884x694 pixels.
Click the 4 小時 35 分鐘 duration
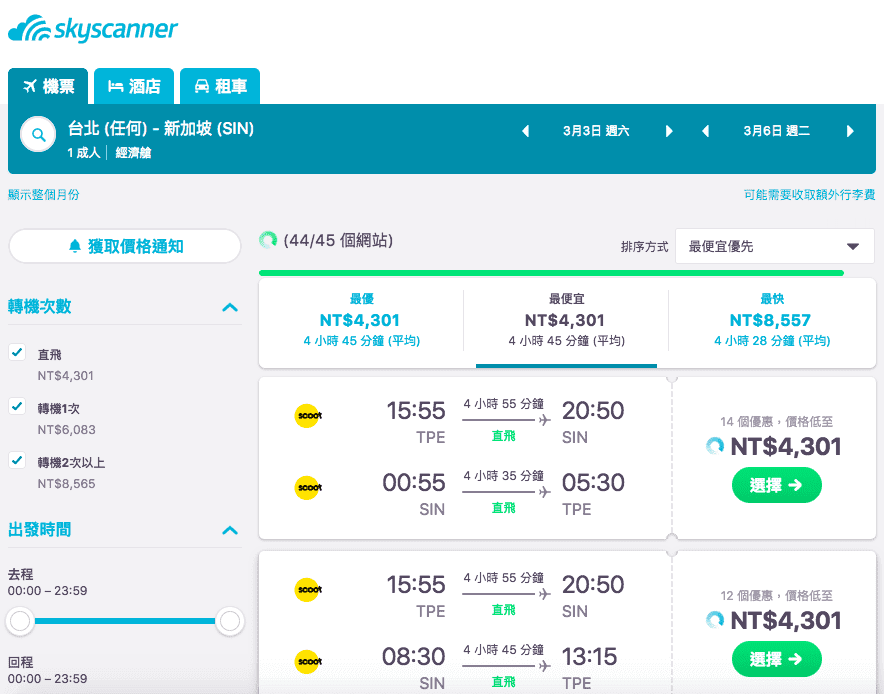(x=503, y=476)
